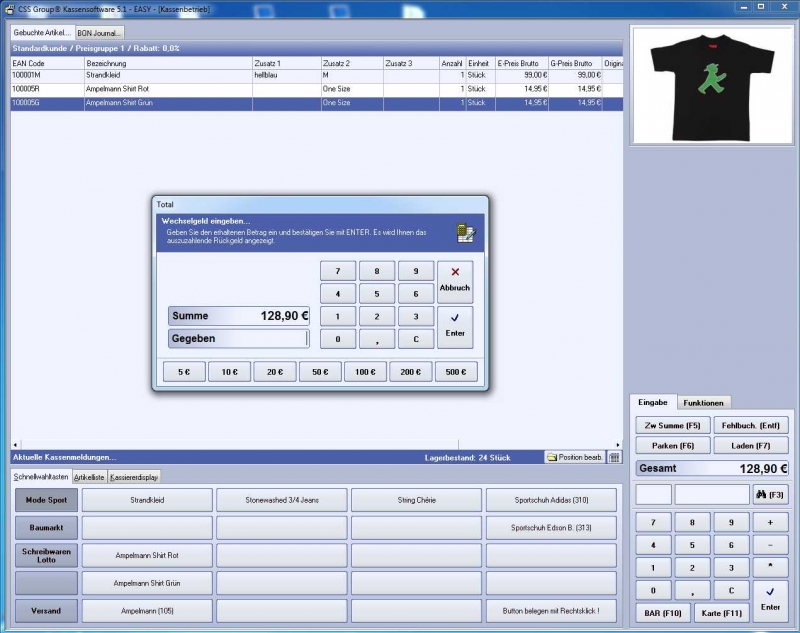
Task: Add Ampelmann Shirt Grün quick button
Action: [x=147, y=583]
